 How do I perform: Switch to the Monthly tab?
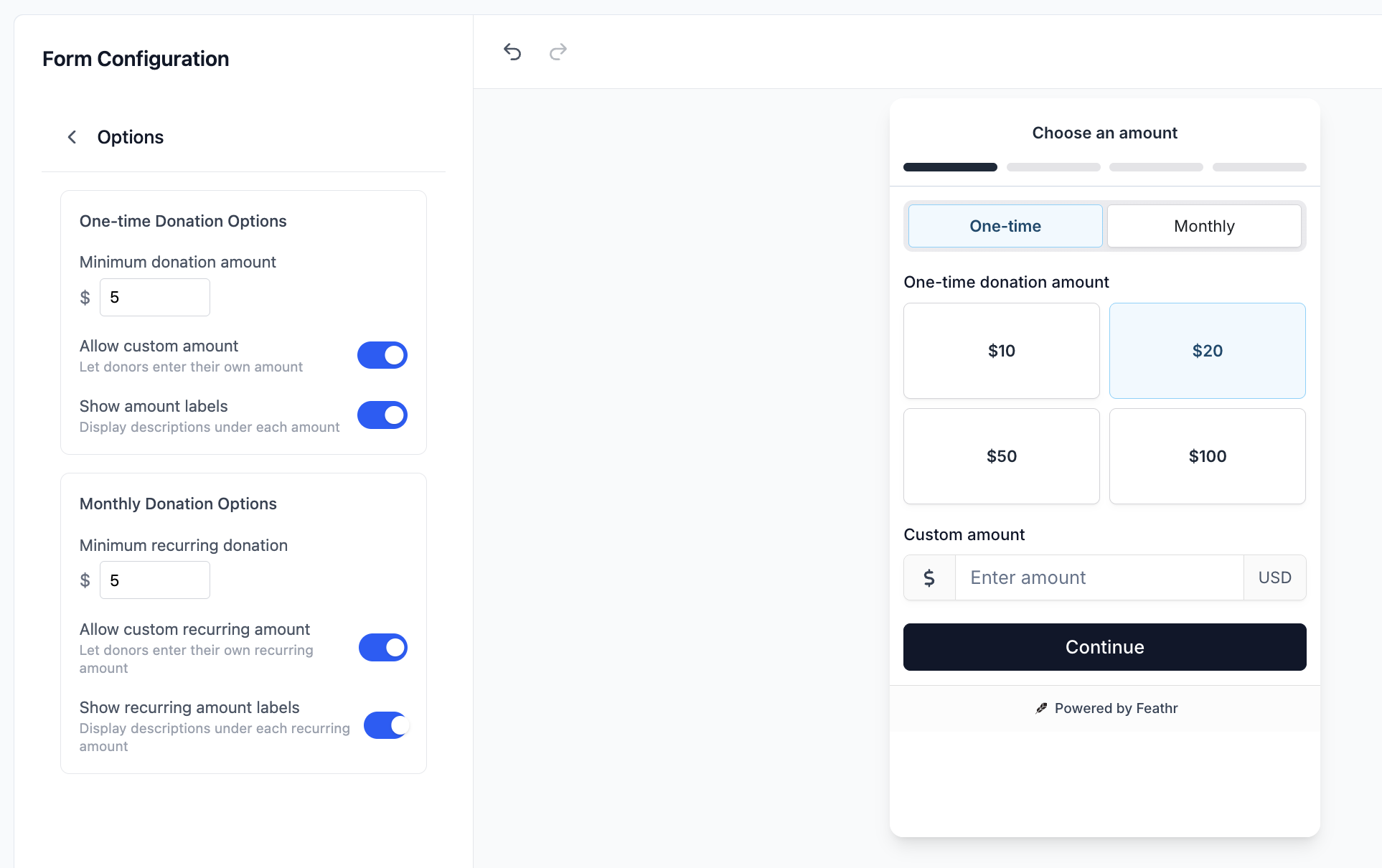(1204, 226)
